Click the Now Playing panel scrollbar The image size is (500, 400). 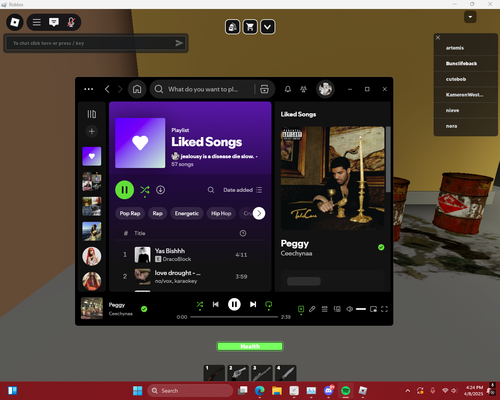tap(388, 159)
